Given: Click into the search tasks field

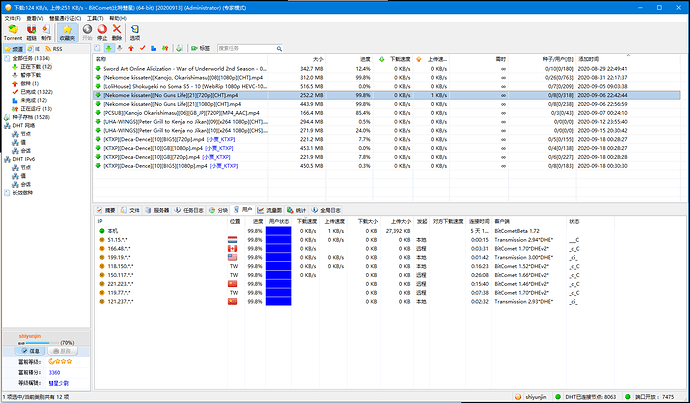Looking at the screenshot, I should (246, 48).
